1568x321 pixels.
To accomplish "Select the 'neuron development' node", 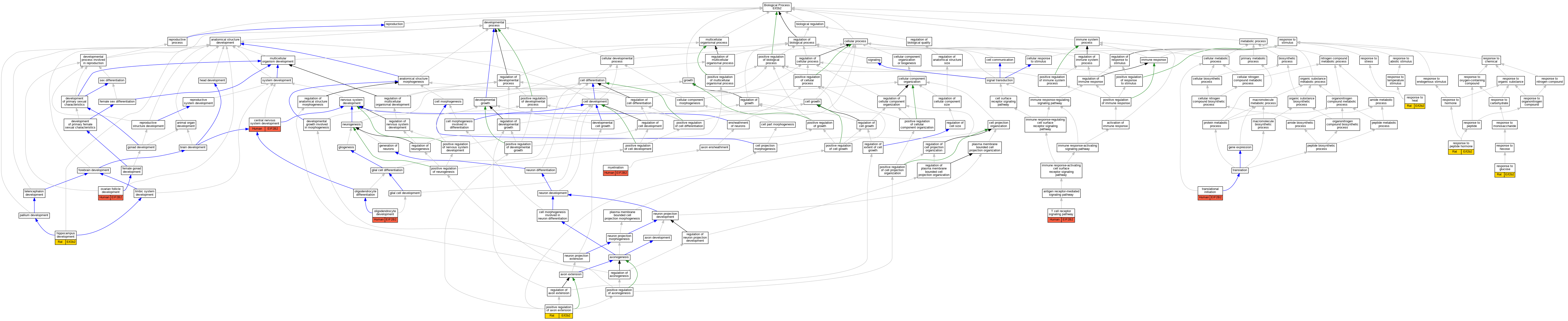I will (553, 193).
